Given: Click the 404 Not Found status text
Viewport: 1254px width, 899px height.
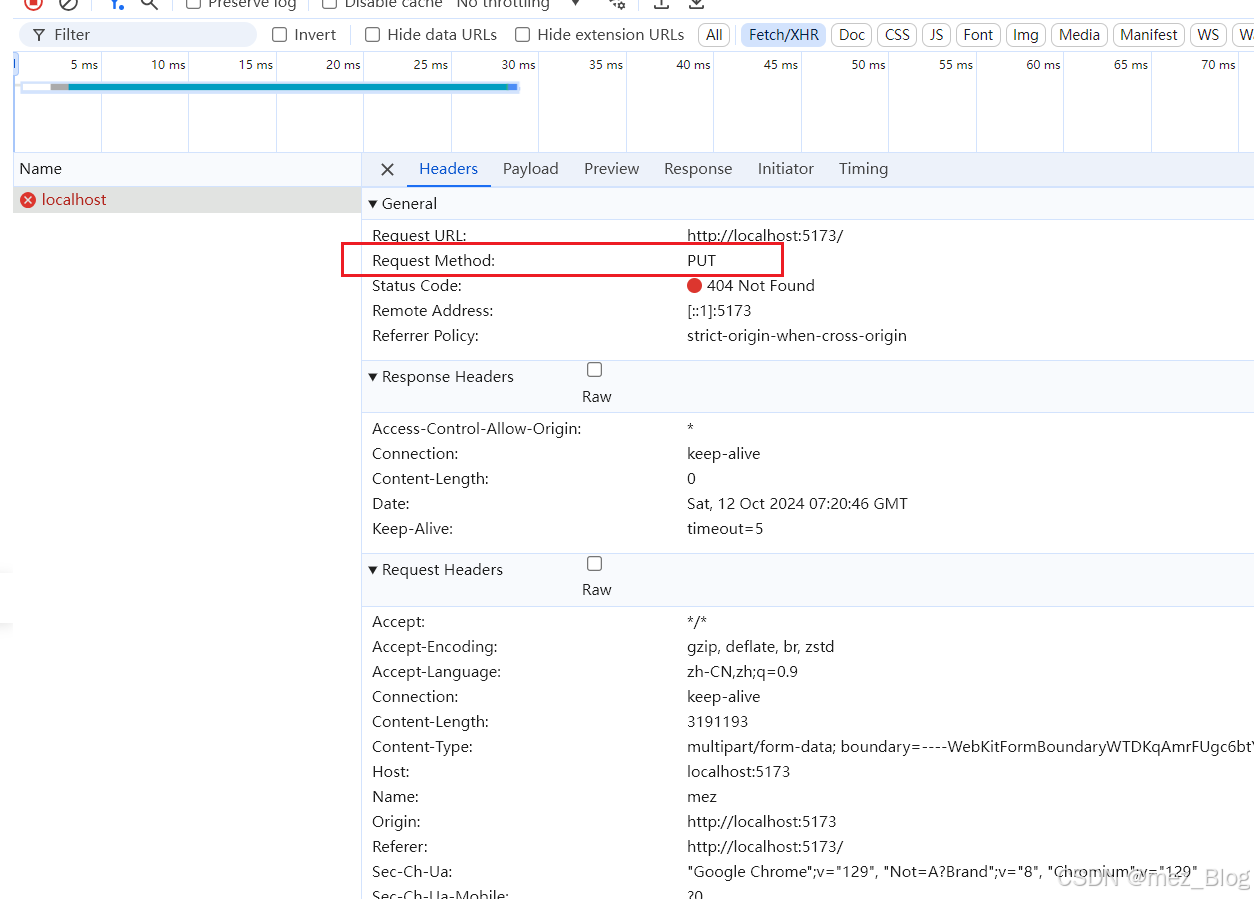Looking at the screenshot, I should (761, 286).
